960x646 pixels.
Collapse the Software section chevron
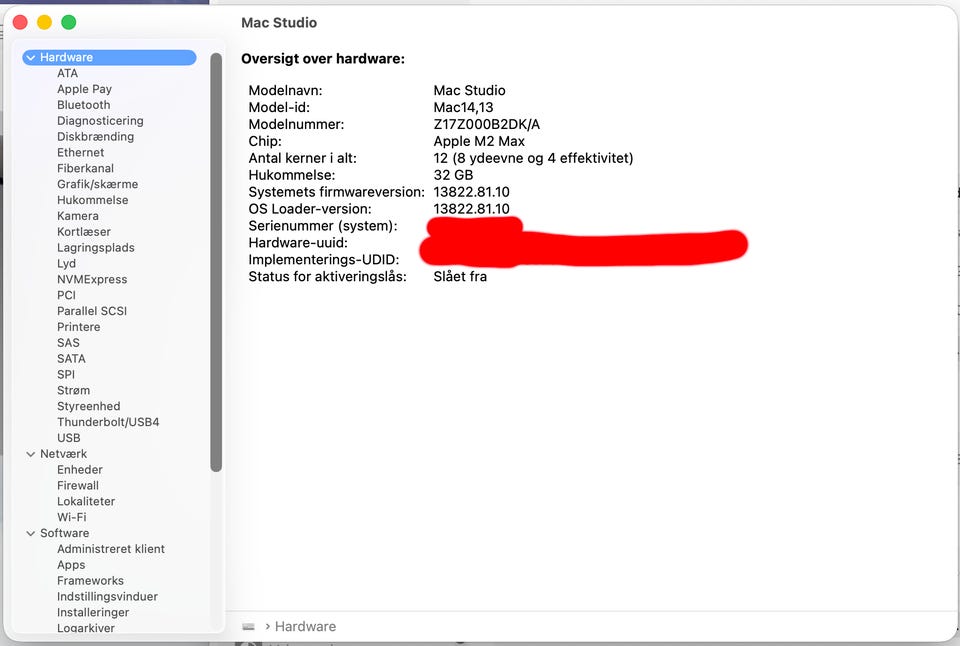coord(31,534)
